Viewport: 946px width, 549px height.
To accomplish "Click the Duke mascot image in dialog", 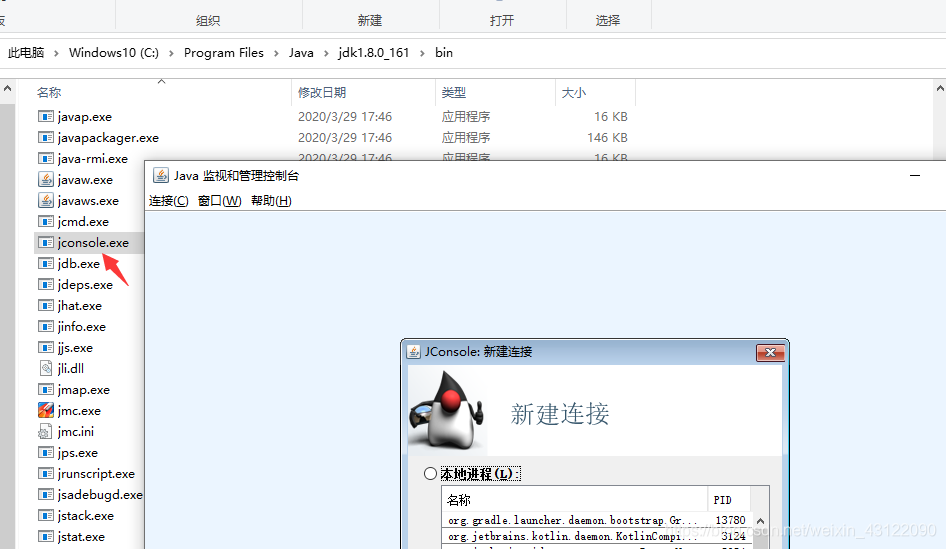I will pos(446,410).
